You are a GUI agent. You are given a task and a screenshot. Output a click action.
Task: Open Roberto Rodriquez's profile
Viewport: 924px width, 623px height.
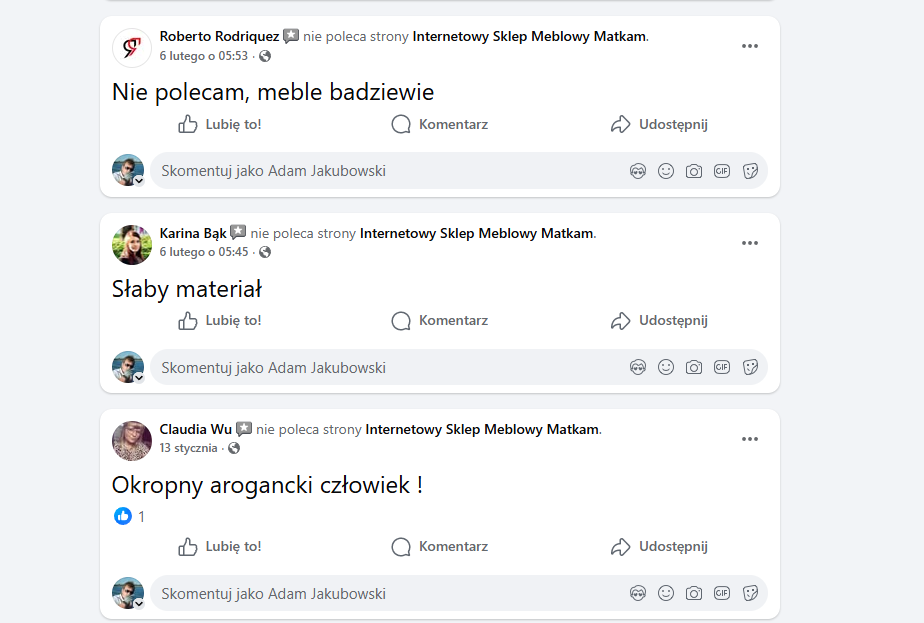click(219, 35)
